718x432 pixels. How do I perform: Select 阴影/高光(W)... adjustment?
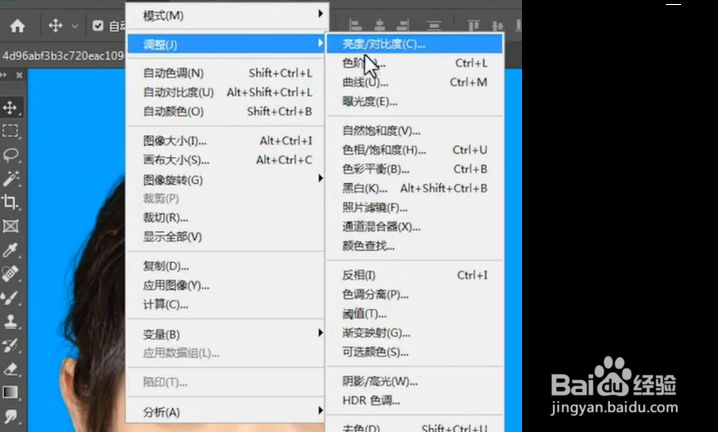tap(414, 381)
